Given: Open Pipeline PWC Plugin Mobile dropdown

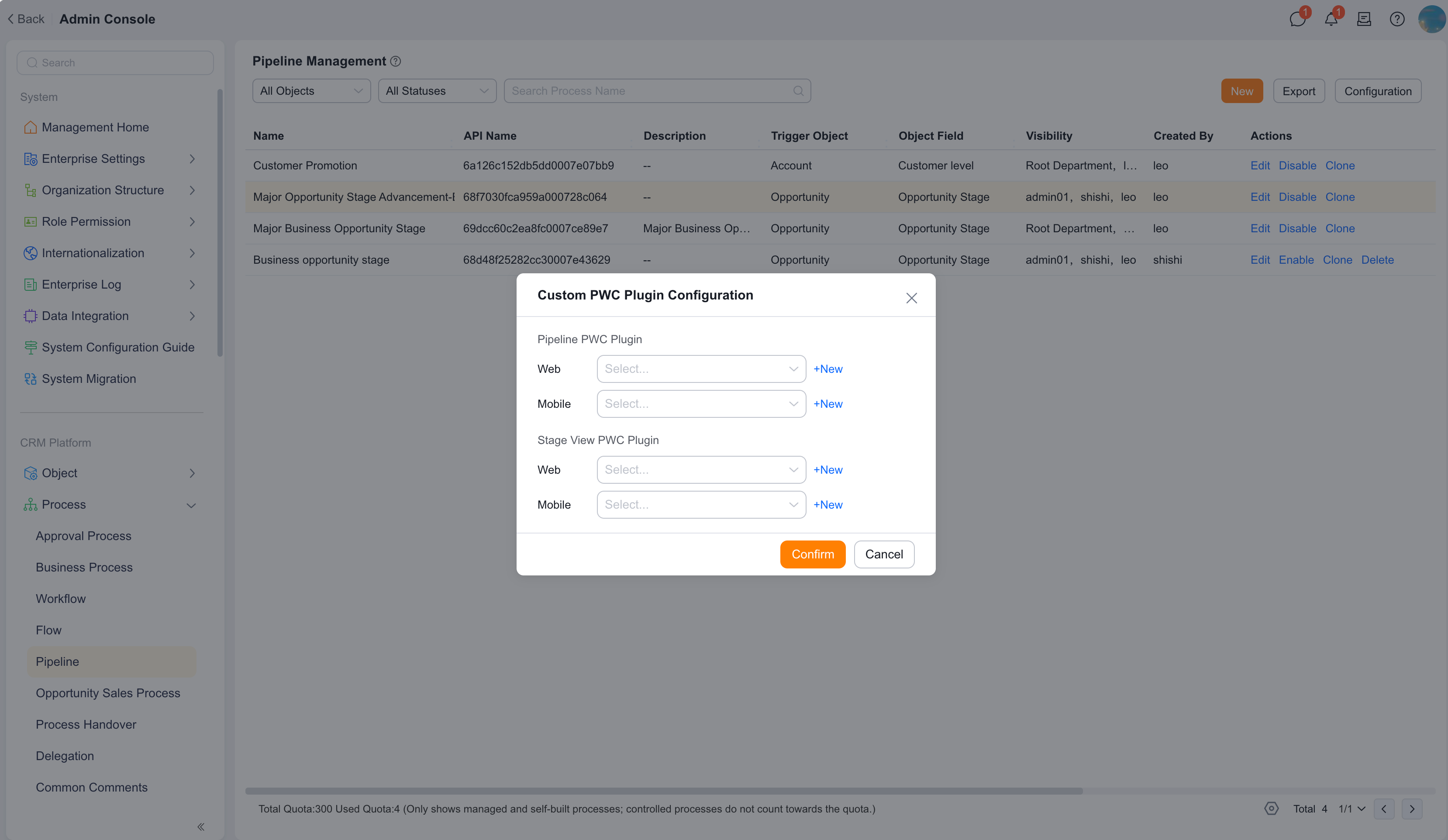Looking at the screenshot, I should click(701, 404).
